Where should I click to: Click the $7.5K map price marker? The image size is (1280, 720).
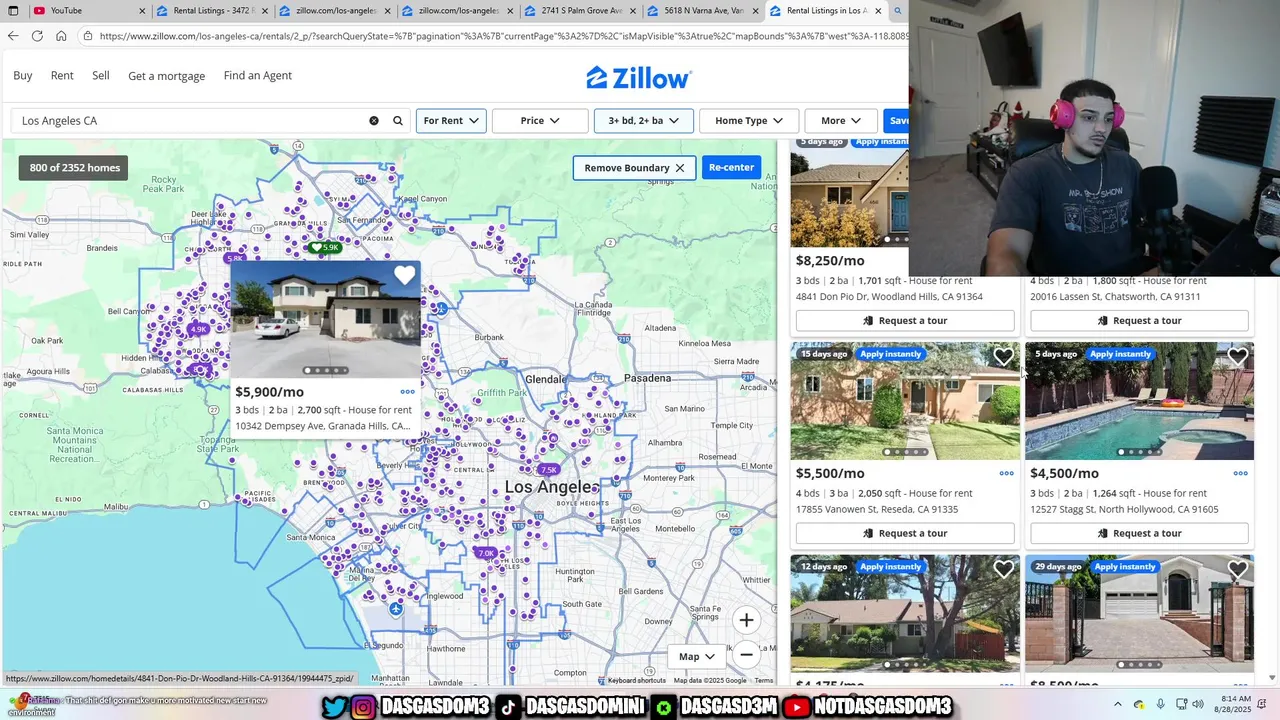coord(547,470)
